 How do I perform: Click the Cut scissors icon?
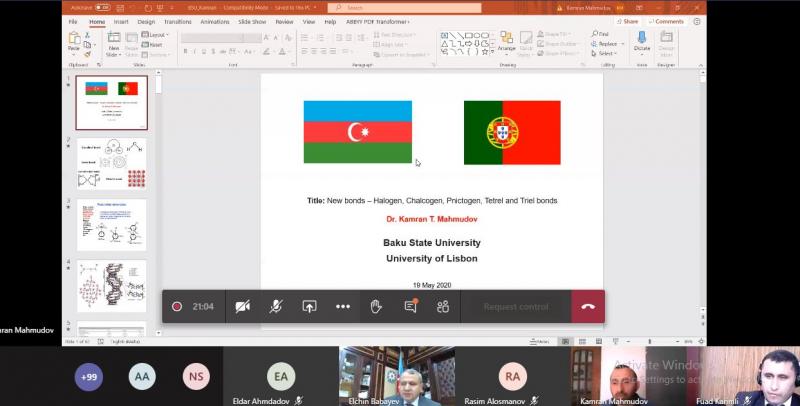[87, 35]
